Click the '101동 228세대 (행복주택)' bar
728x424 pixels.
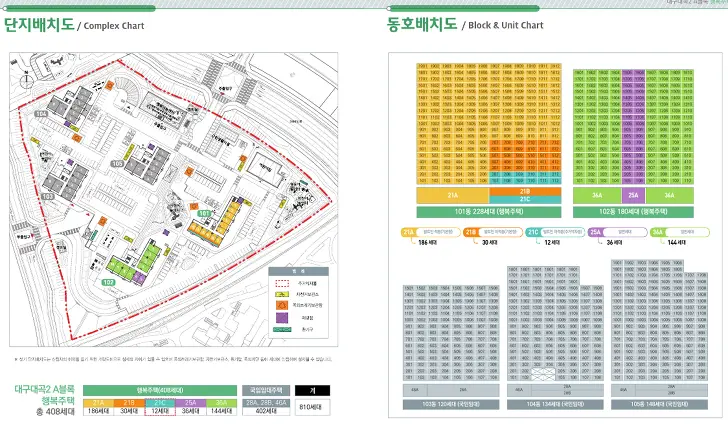click(x=488, y=212)
